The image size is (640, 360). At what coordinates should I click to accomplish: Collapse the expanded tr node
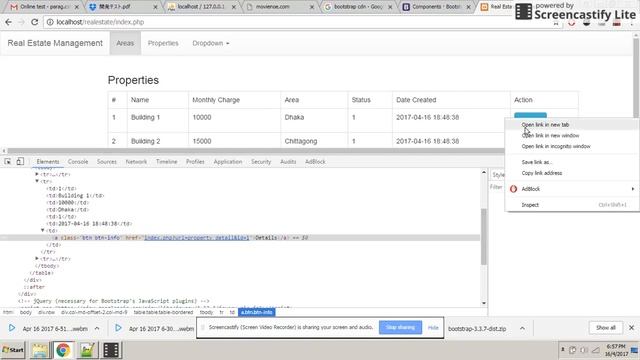37,181
